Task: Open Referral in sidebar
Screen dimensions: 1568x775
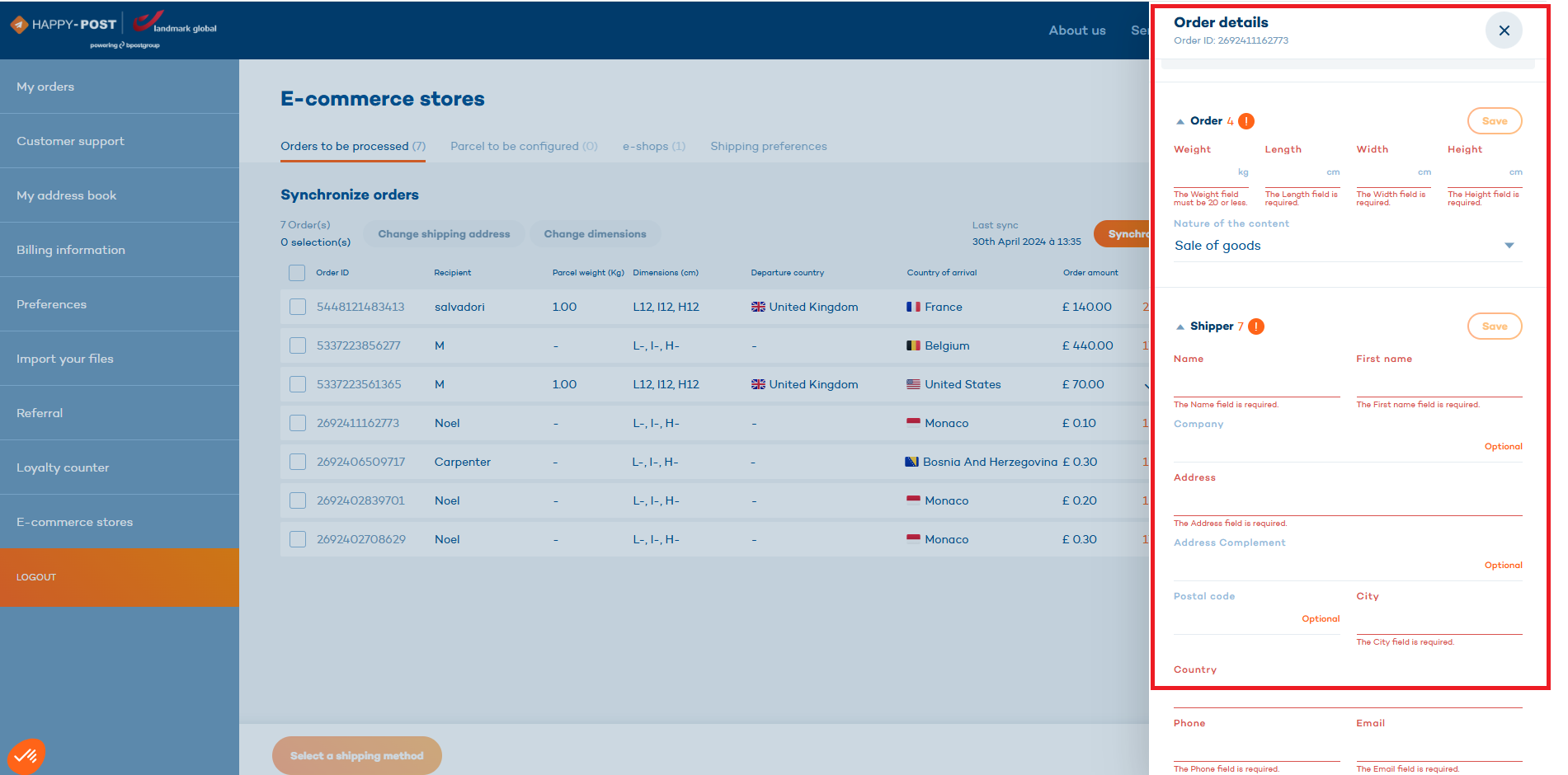Action: pyautogui.click(x=120, y=413)
